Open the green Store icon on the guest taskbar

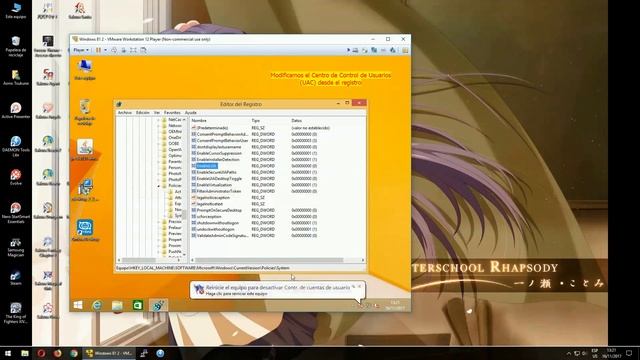click(x=138, y=305)
